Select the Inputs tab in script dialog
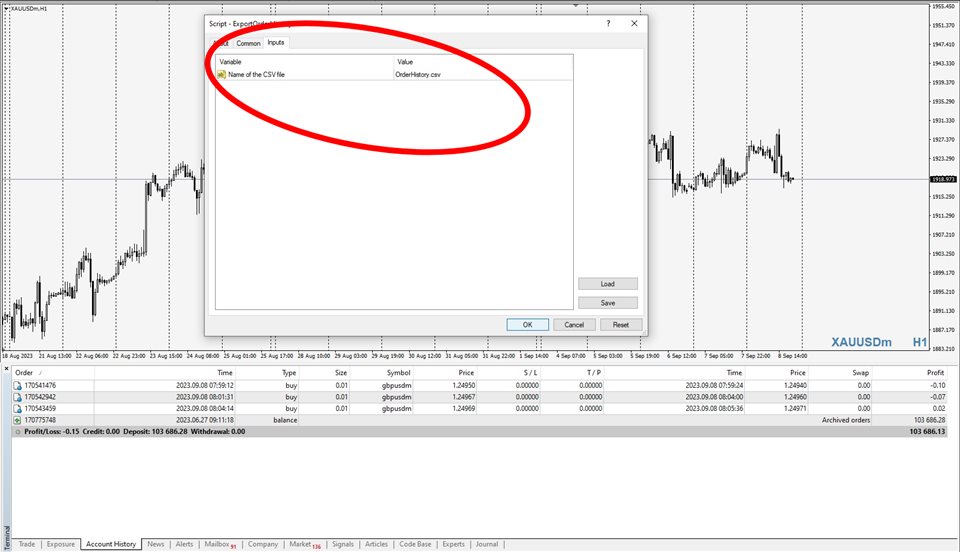The image size is (960, 552). (x=276, y=43)
